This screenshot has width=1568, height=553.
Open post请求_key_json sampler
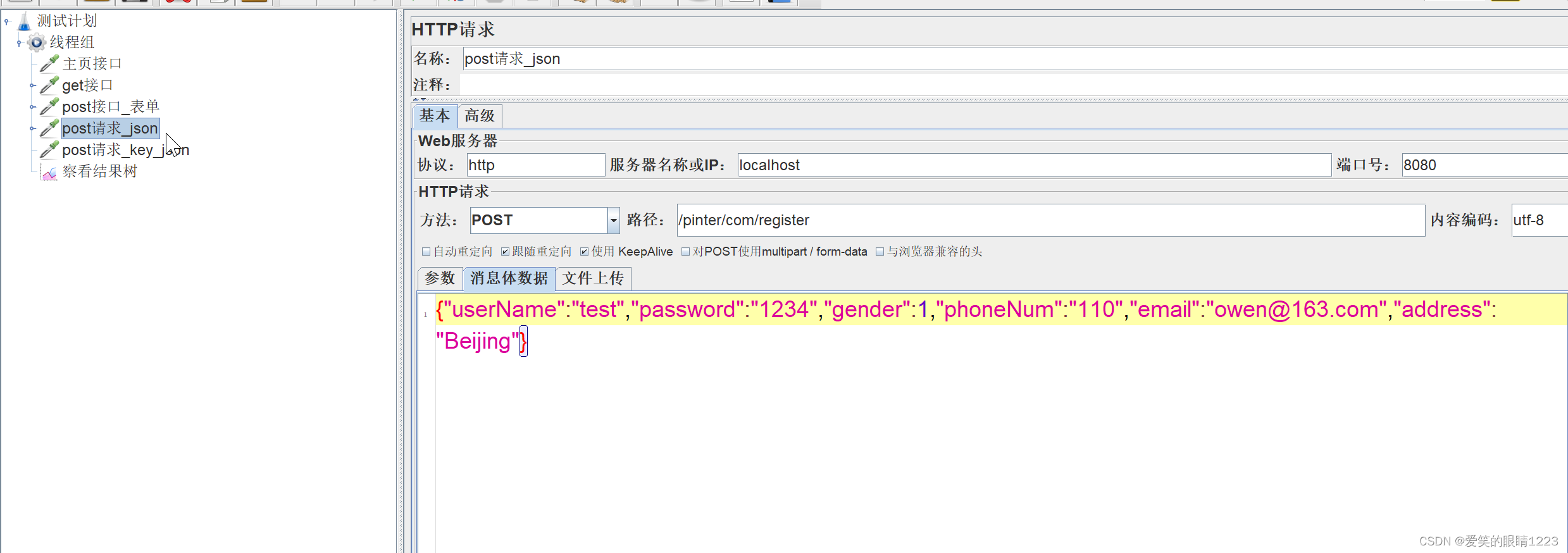click(x=125, y=150)
